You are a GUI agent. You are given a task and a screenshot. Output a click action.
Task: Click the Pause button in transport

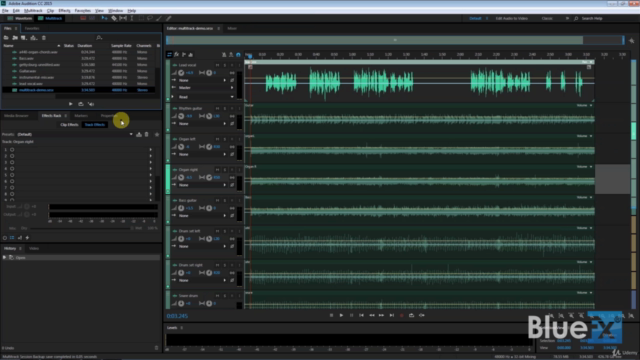coord(351,315)
